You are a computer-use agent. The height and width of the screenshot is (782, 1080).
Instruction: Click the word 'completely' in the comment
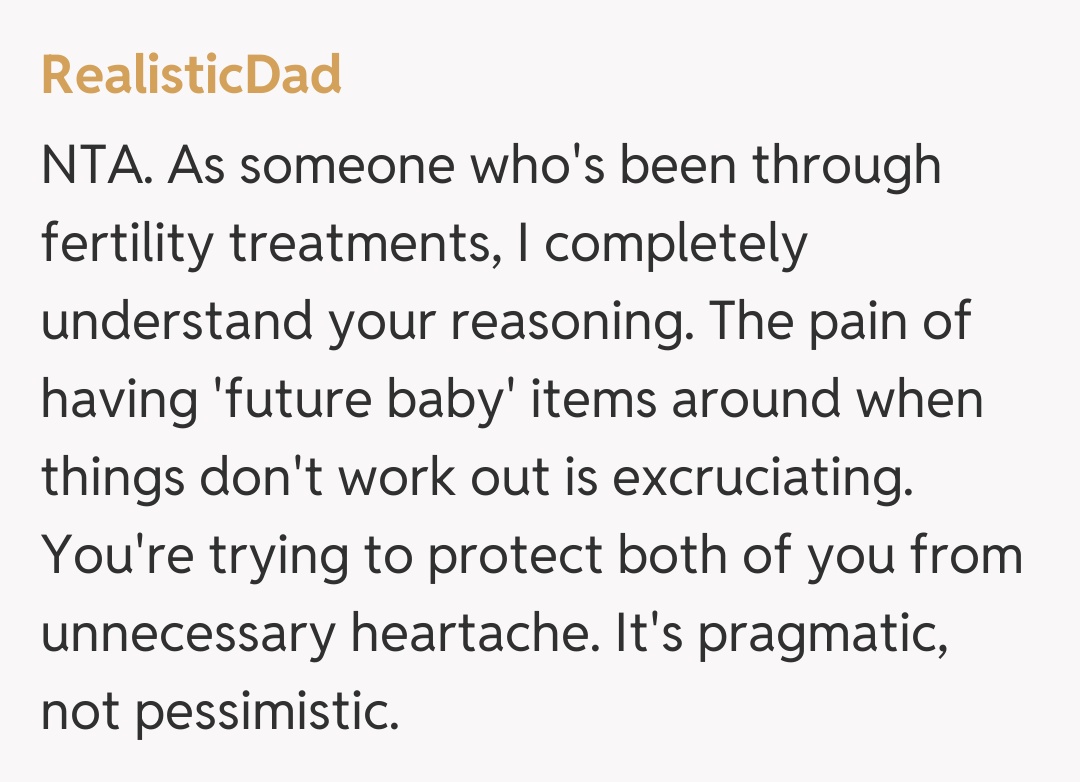click(x=675, y=243)
